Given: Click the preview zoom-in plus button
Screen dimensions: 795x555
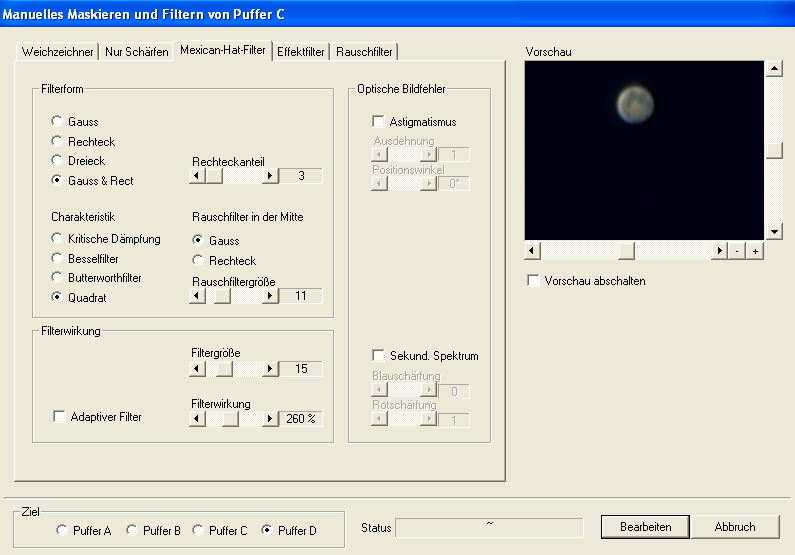Looking at the screenshot, I should point(754,251).
